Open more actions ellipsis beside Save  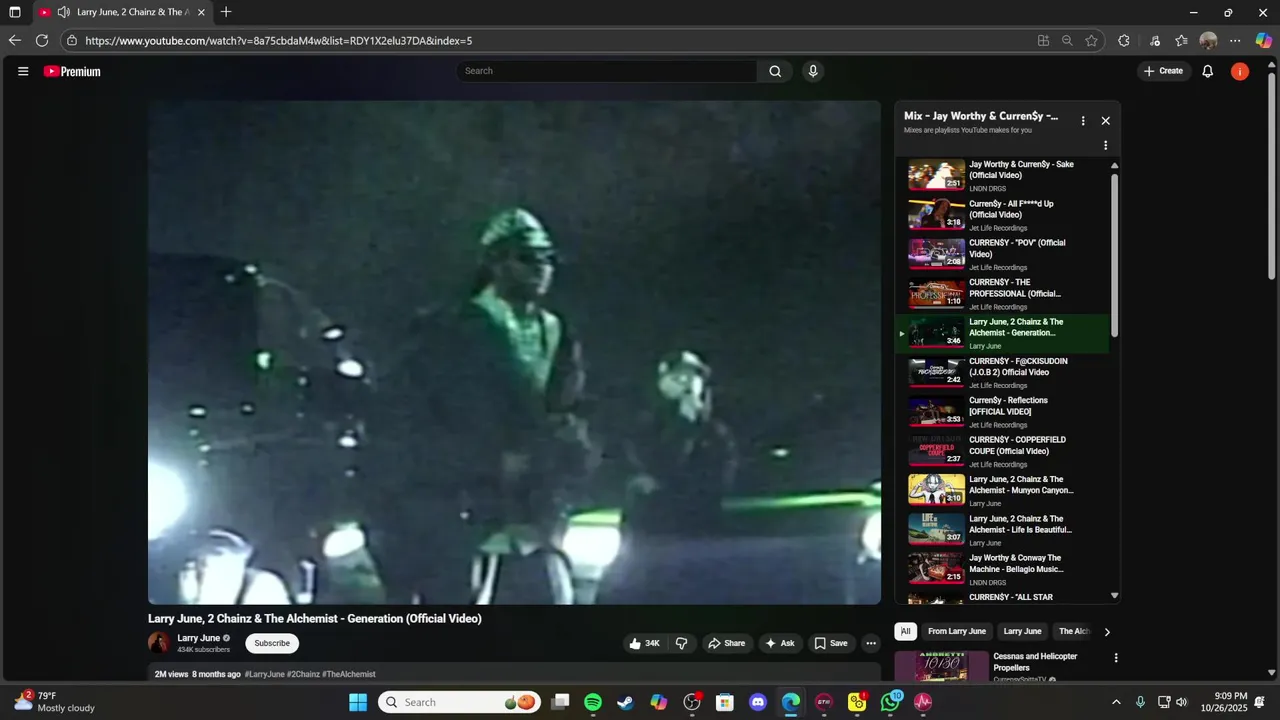click(871, 643)
